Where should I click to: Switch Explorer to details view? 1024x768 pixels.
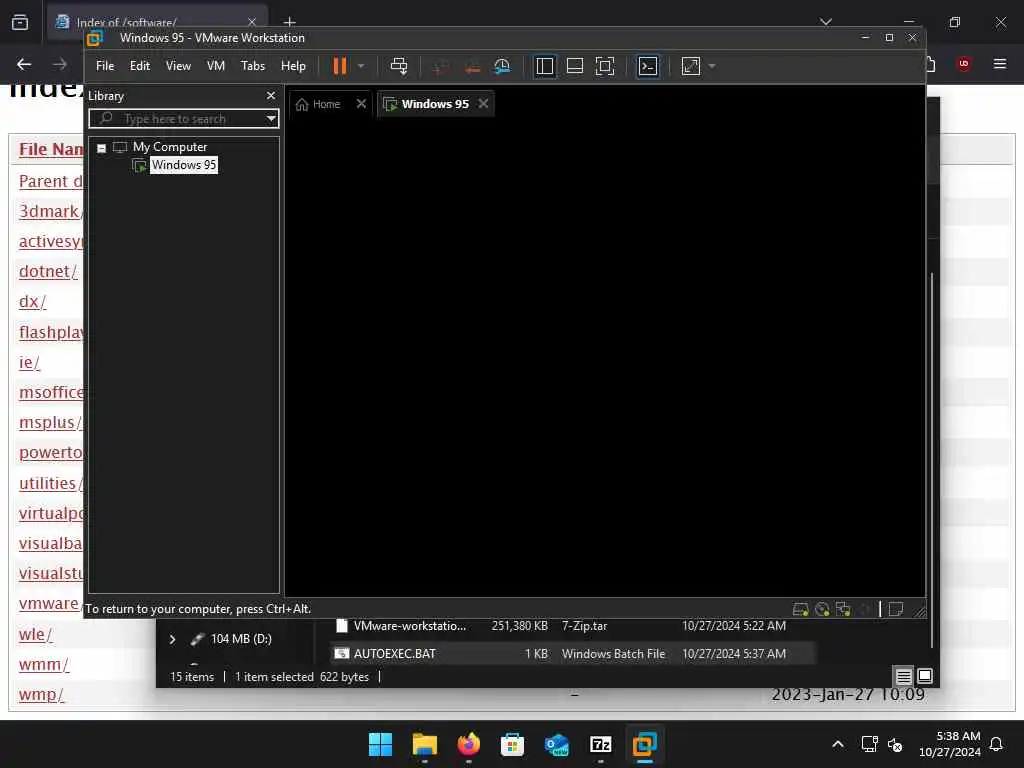pyautogui.click(x=903, y=677)
